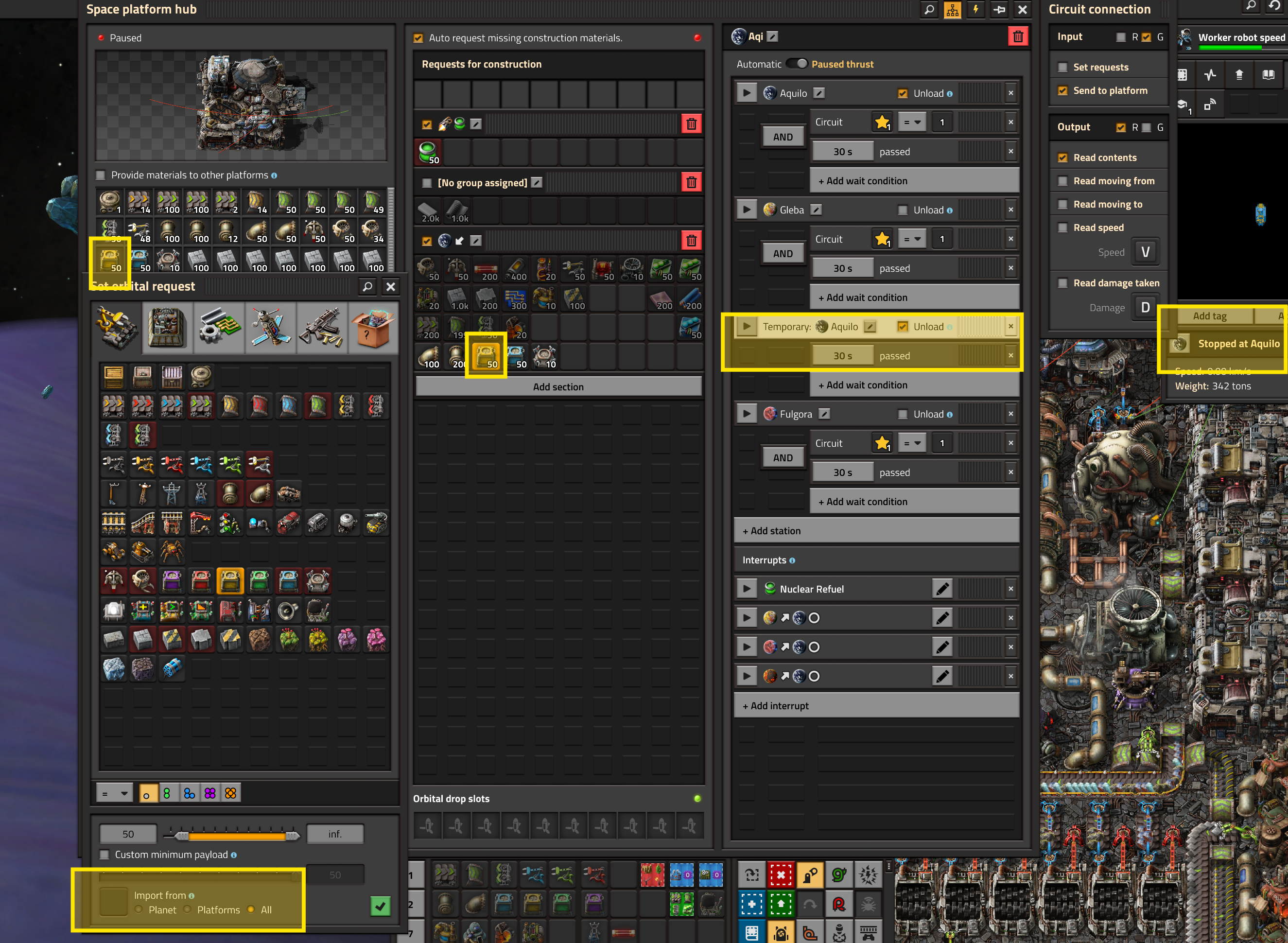
Task: Open the Gleba circuit comparator dropdown
Action: tap(912, 239)
